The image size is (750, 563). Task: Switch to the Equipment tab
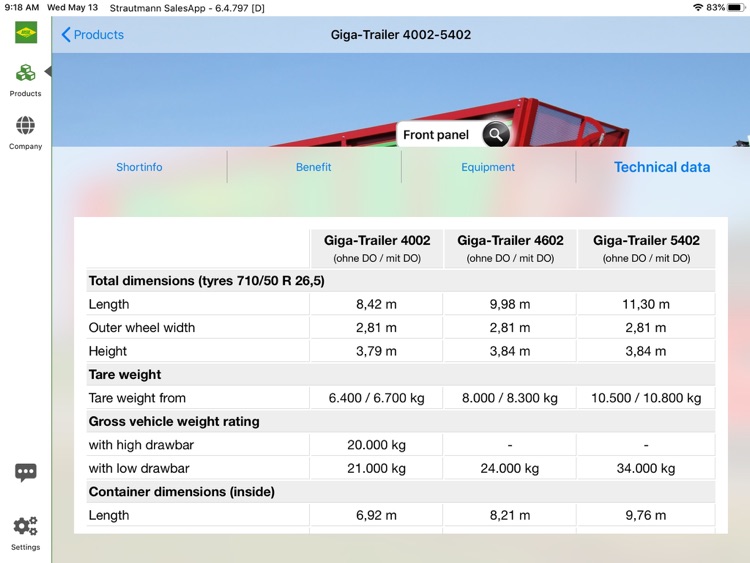(x=488, y=167)
